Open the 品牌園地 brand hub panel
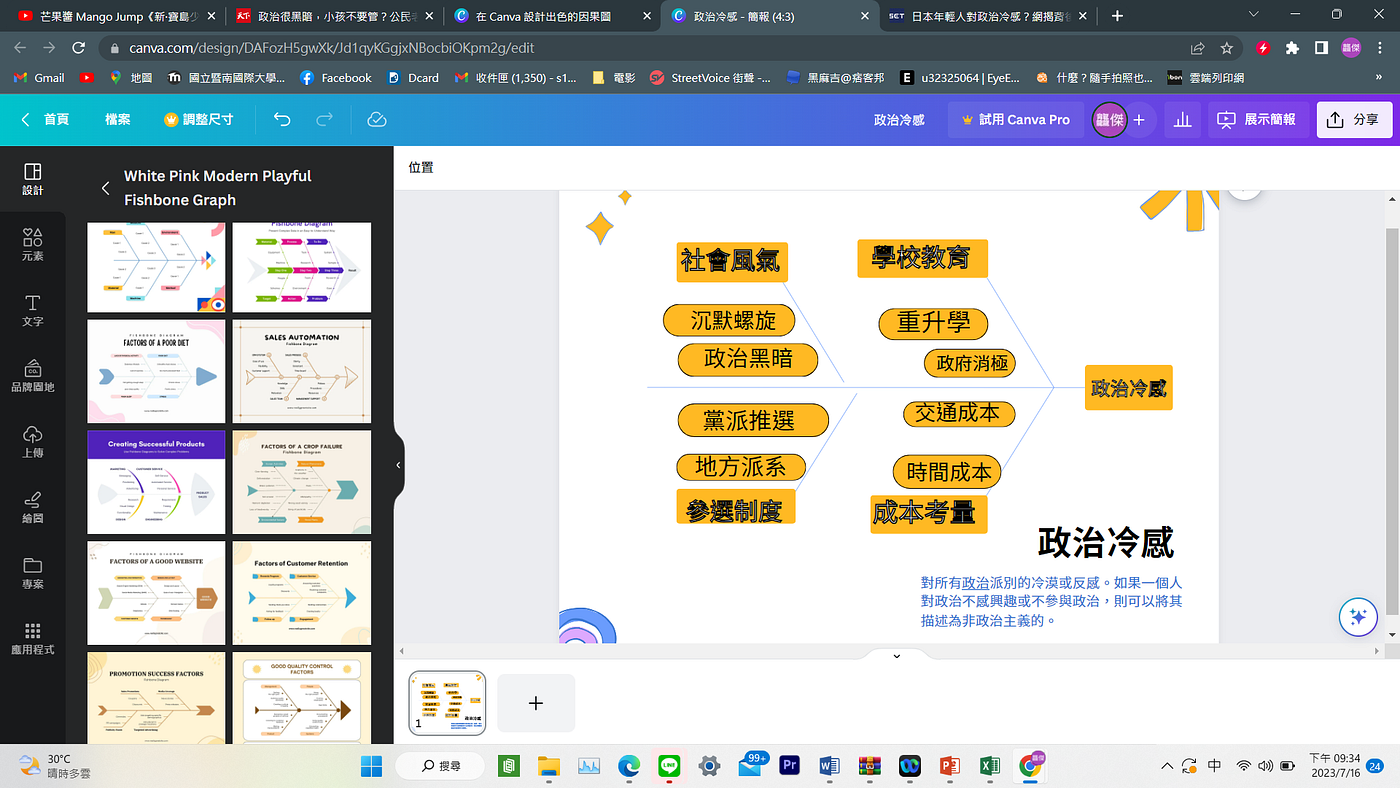This screenshot has height=788, width=1400. 32,376
